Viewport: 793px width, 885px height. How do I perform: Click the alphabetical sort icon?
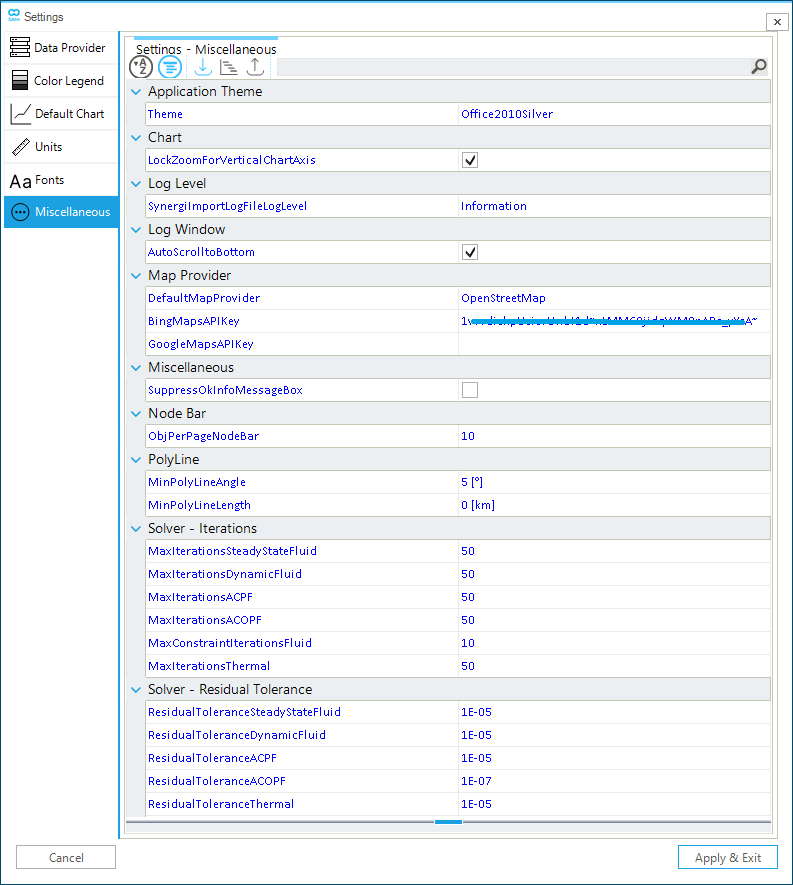click(141, 67)
